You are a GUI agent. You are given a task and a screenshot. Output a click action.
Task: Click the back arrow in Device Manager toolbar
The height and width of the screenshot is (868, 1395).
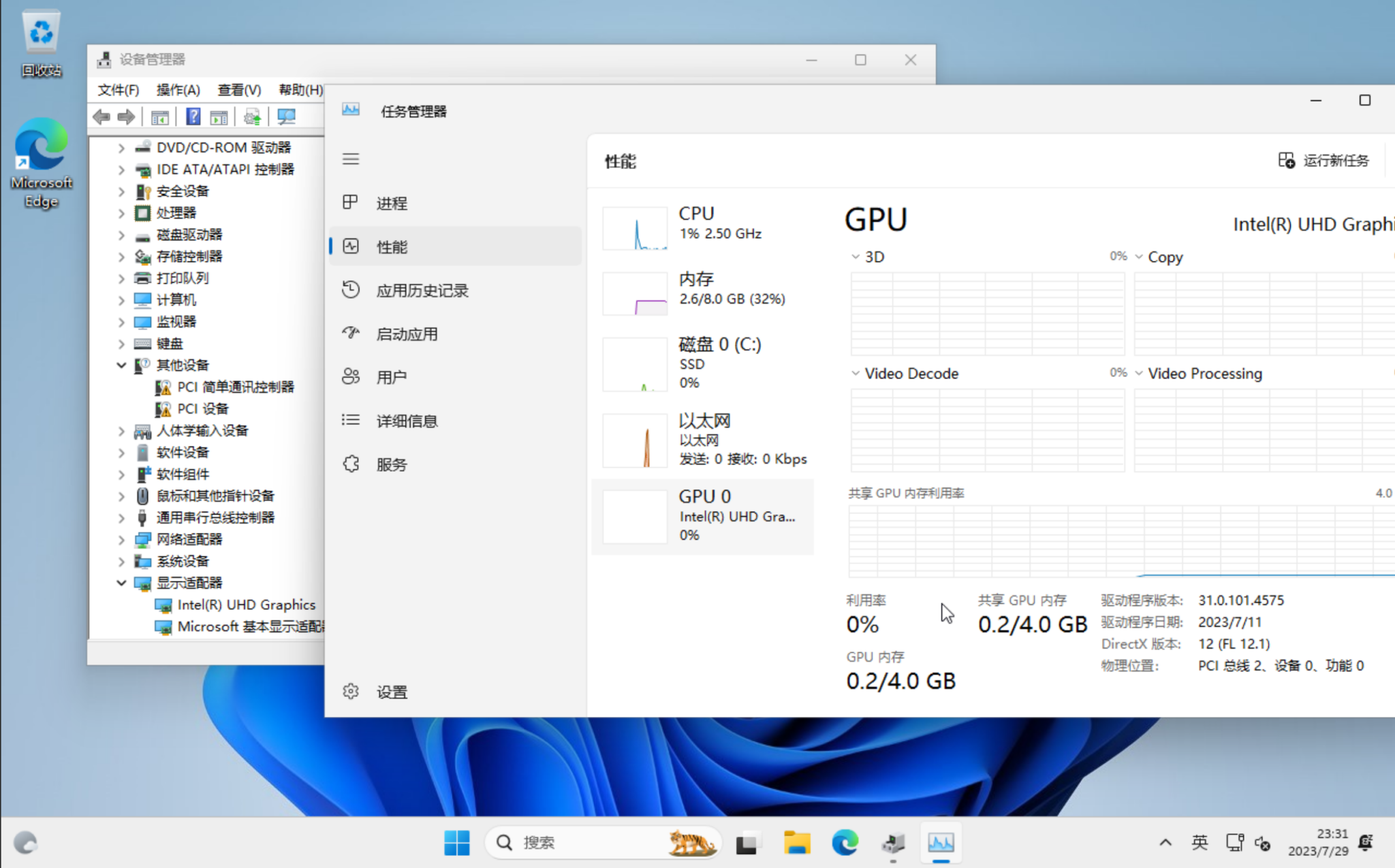tap(101, 117)
